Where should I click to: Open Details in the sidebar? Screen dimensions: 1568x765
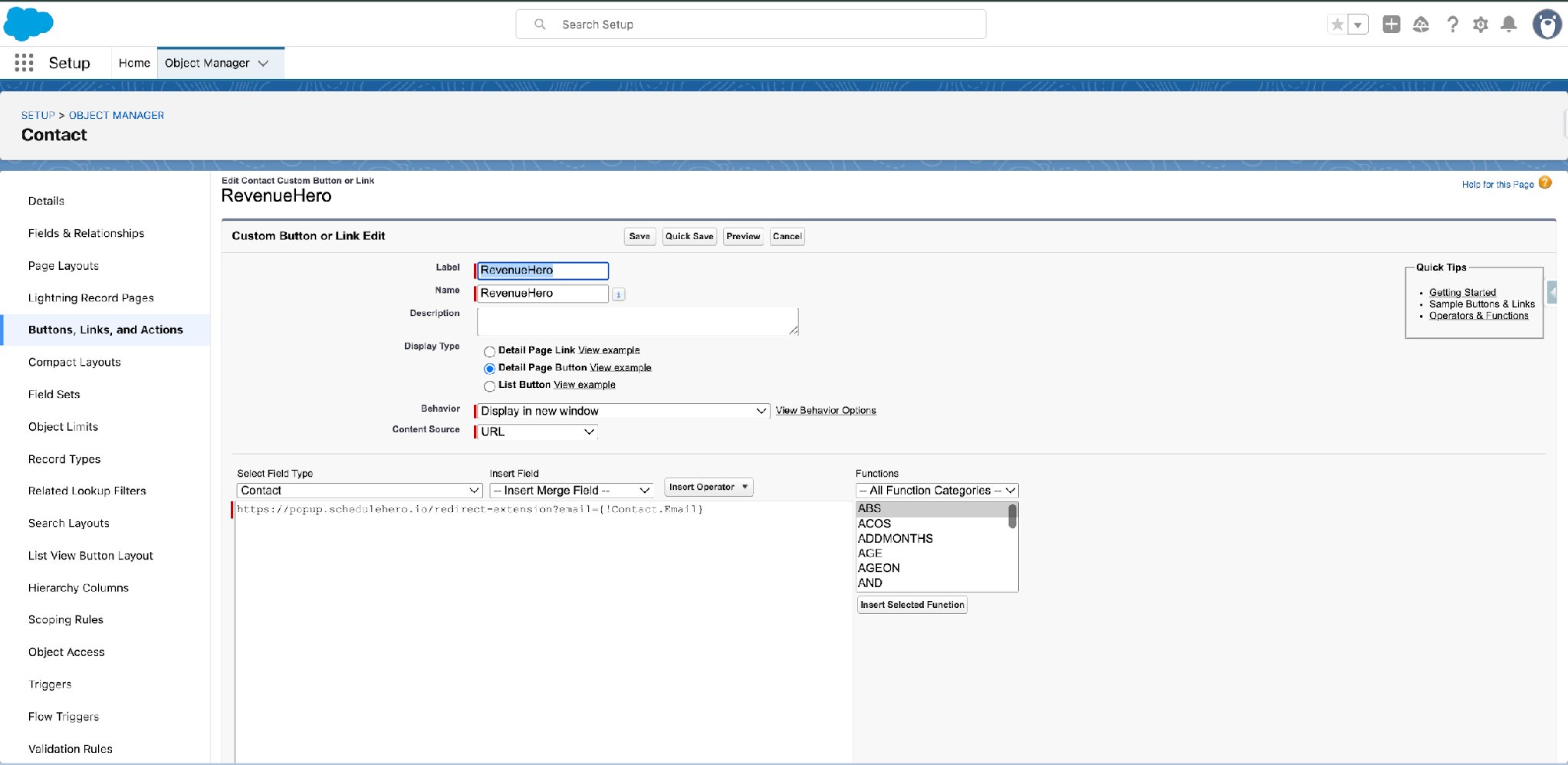pyautogui.click(x=46, y=201)
